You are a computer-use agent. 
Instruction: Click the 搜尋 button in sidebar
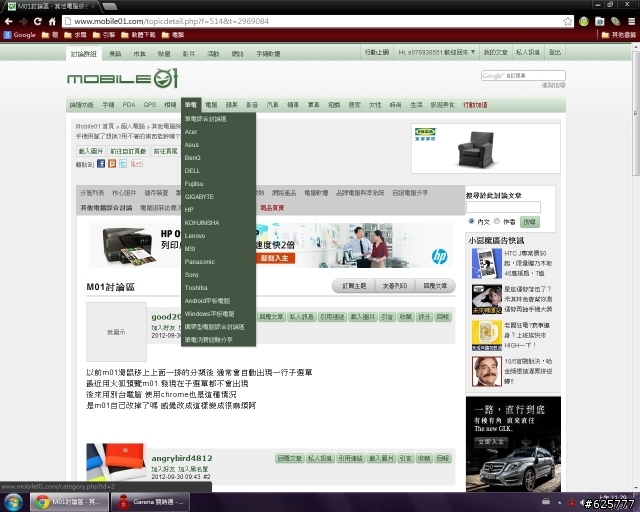pos(529,222)
